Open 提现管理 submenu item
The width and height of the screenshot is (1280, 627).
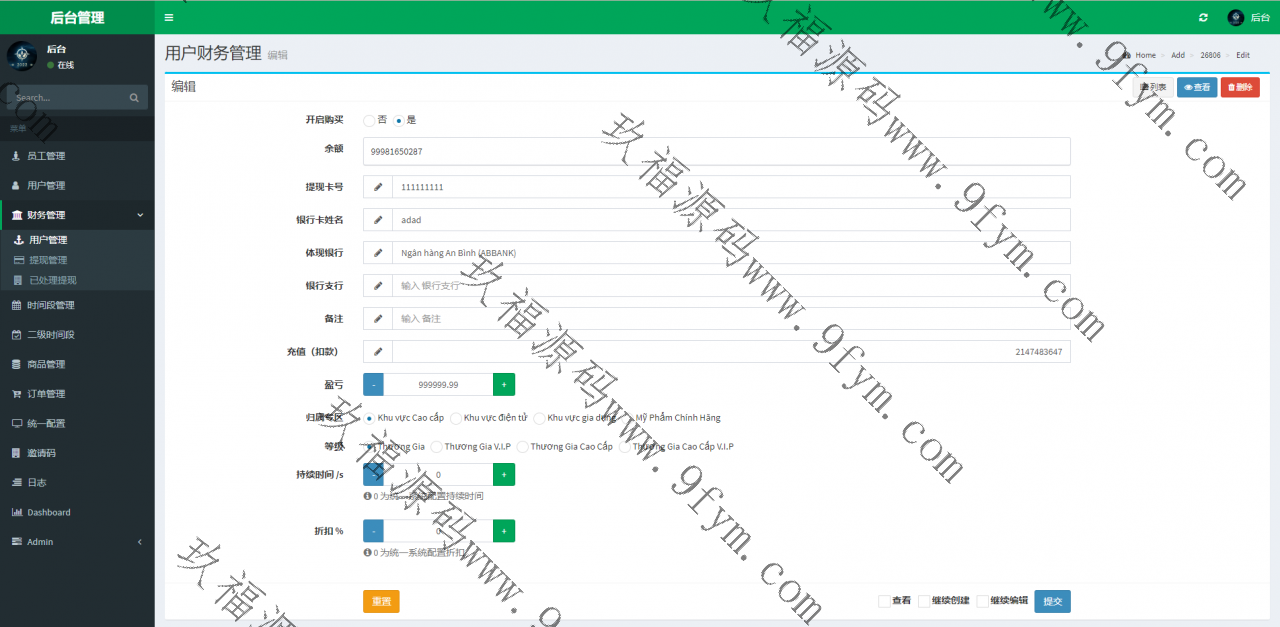(48, 260)
